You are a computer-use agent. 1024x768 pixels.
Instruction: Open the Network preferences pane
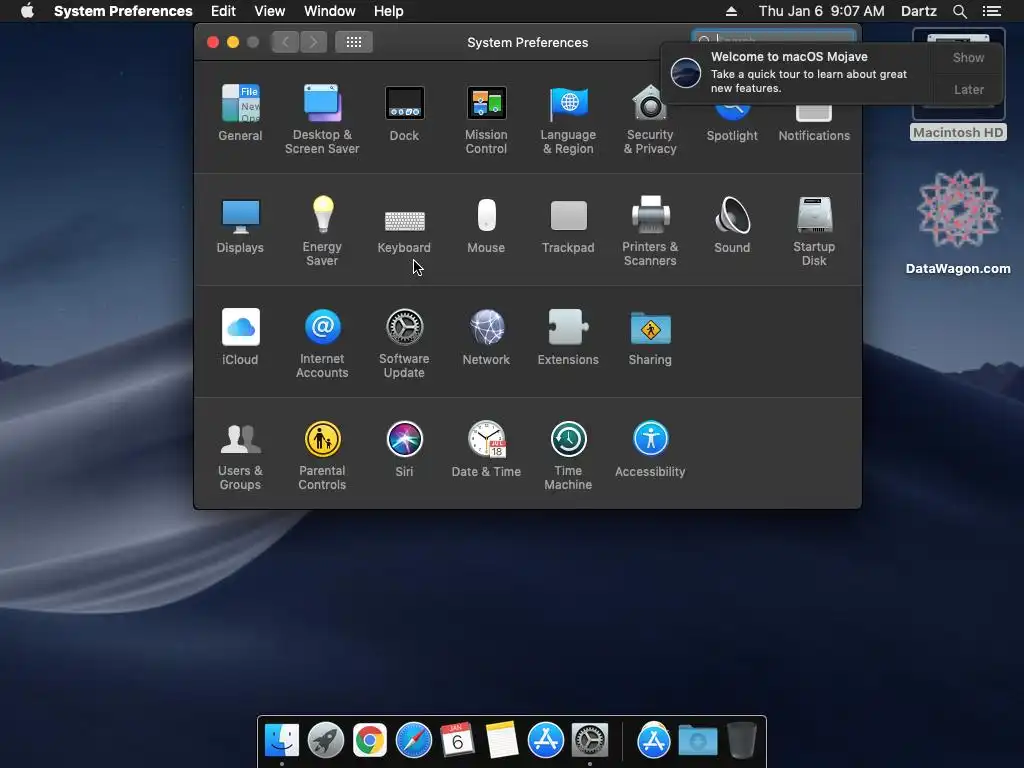pyautogui.click(x=486, y=336)
